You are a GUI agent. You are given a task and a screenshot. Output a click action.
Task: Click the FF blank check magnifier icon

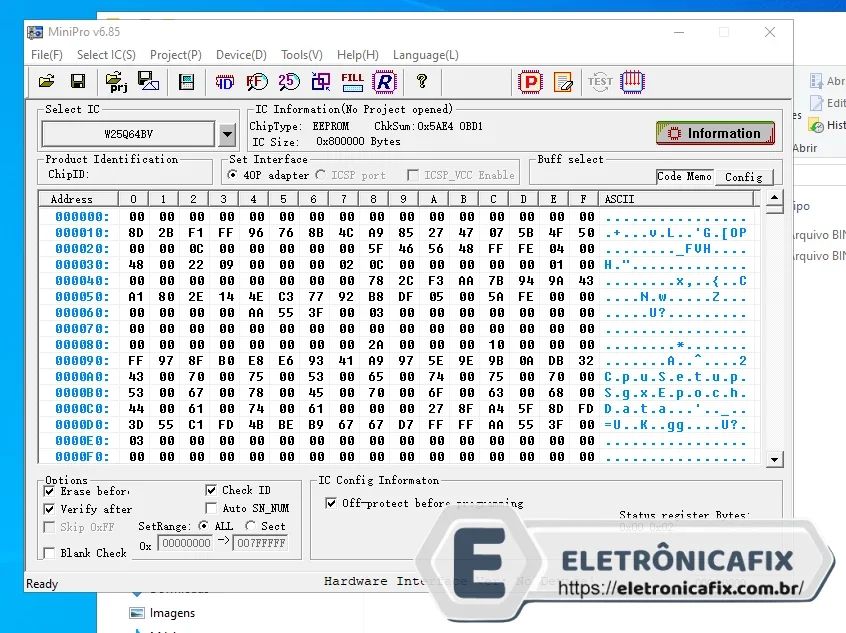(257, 82)
